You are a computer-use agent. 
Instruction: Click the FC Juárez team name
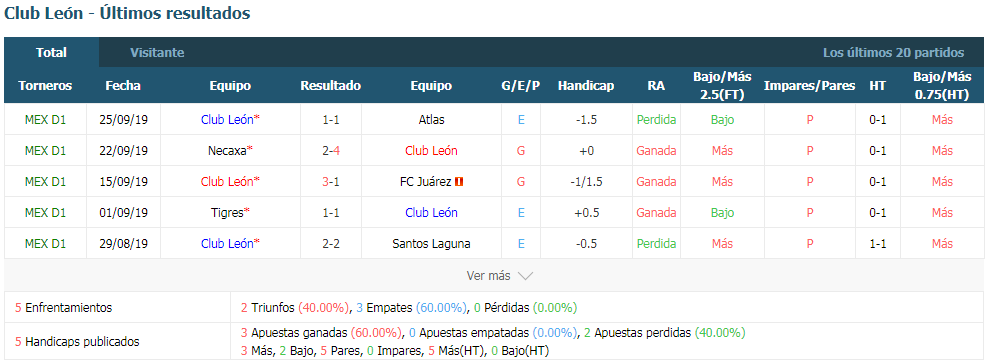423,182
